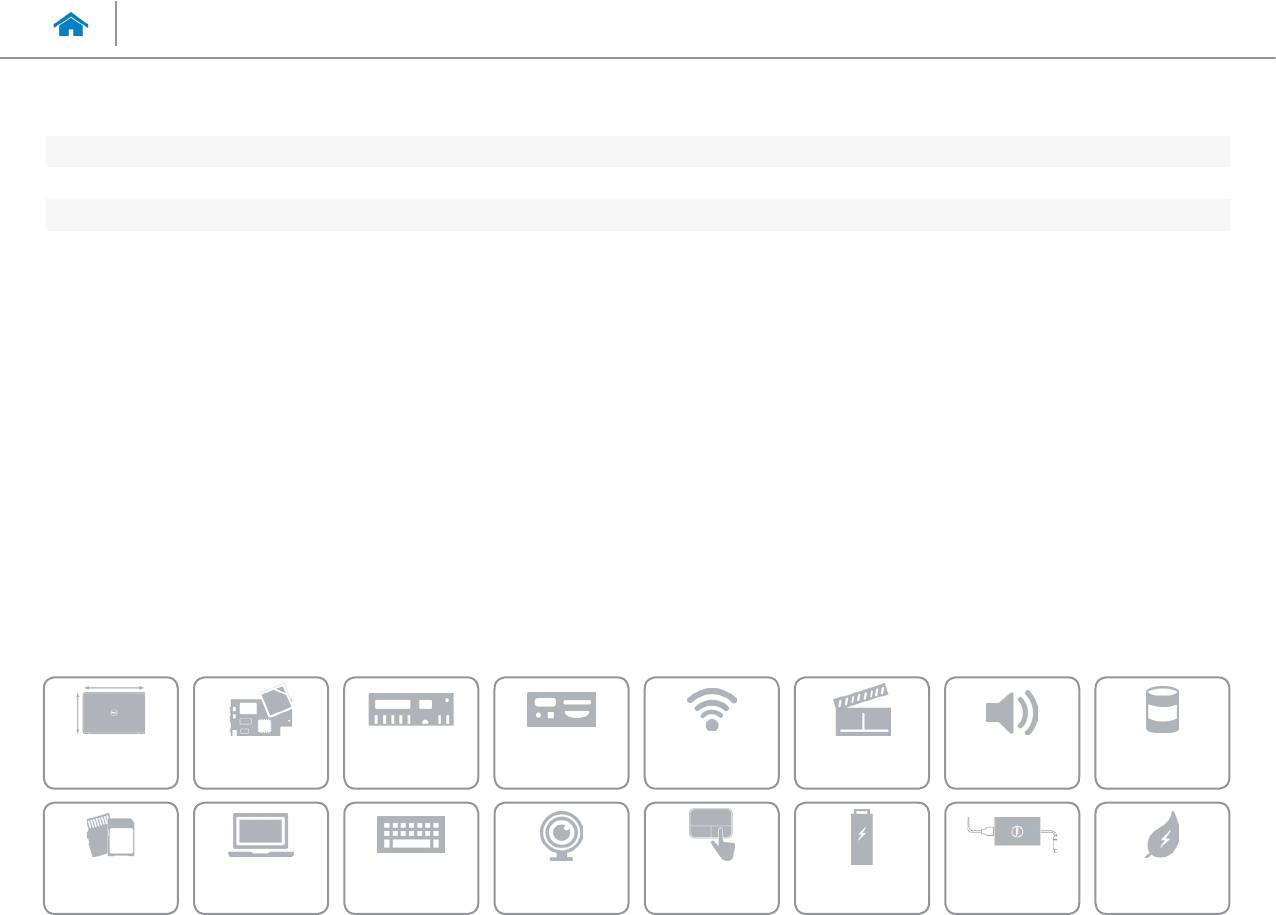Open the webcam camera tile
Image resolution: width=1276 pixels, height=915 pixels.
pos(561,858)
